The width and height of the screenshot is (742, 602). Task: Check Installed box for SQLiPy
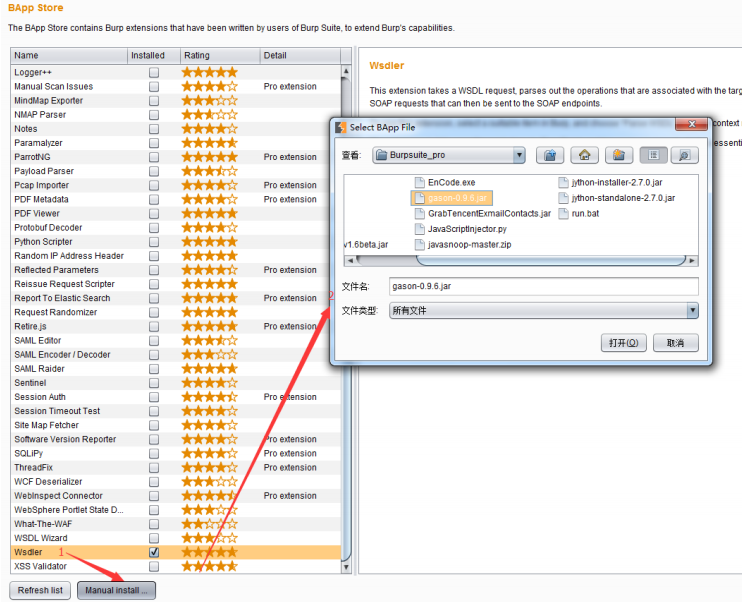click(154, 453)
